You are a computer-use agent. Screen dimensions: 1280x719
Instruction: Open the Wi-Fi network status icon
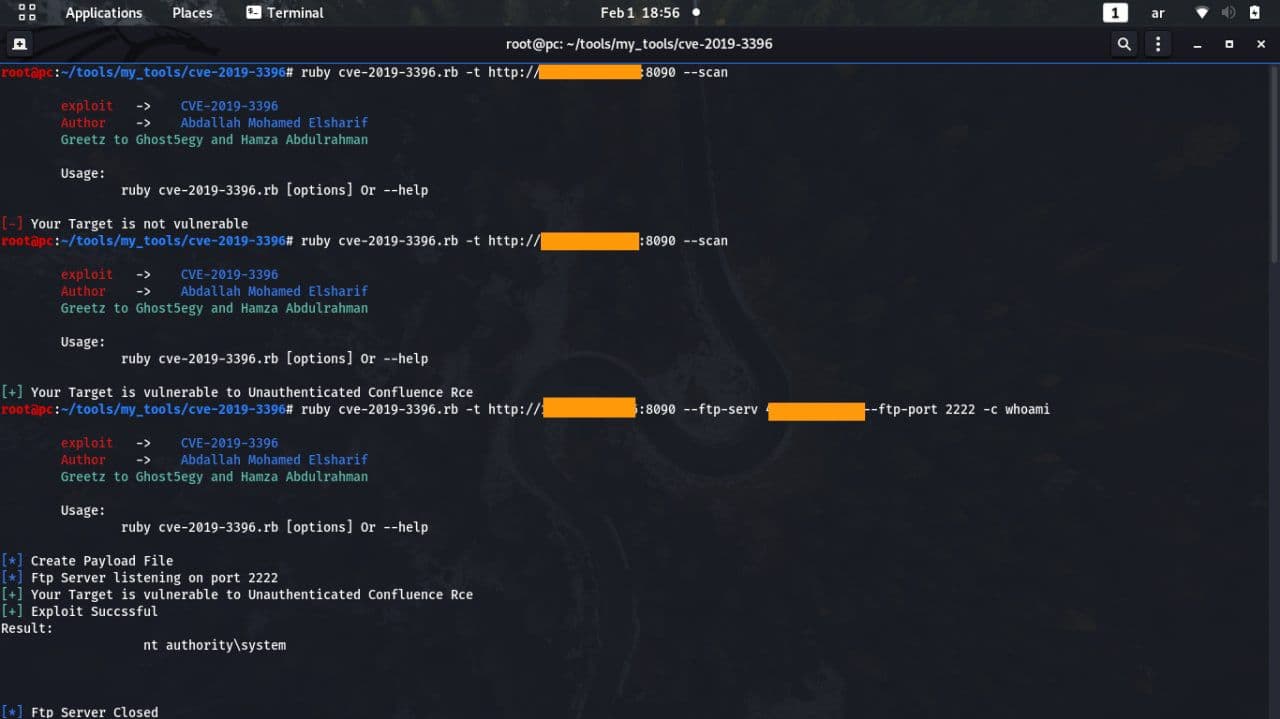tap(1202, 13)
